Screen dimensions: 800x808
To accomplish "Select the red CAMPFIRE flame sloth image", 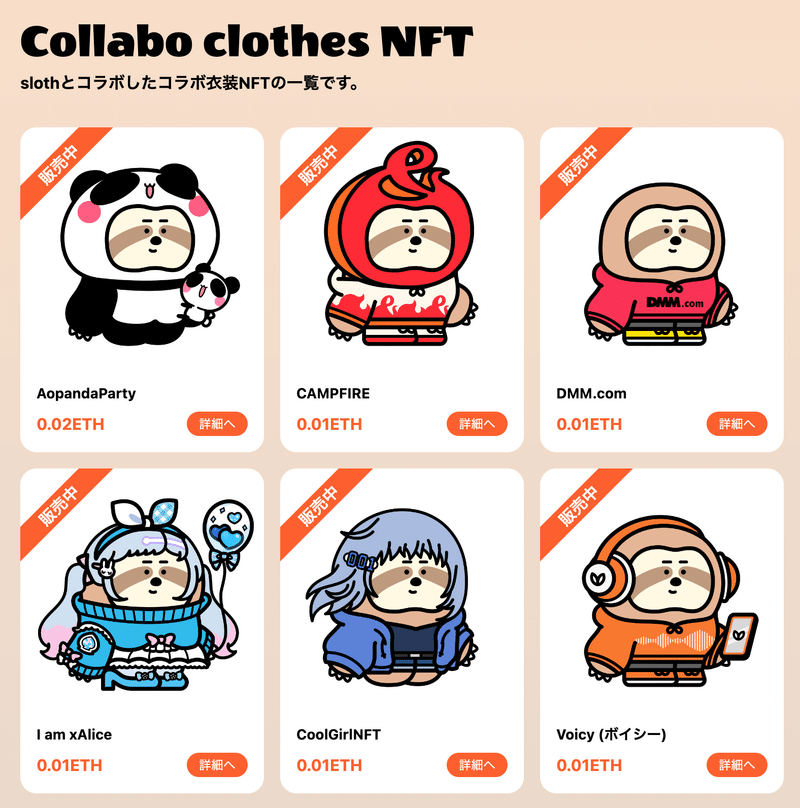I will click(x=401, y=243).
